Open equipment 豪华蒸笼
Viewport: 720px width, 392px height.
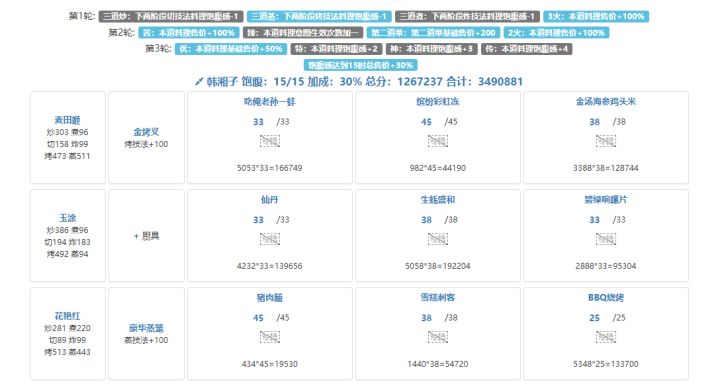(x=146, y=328)
